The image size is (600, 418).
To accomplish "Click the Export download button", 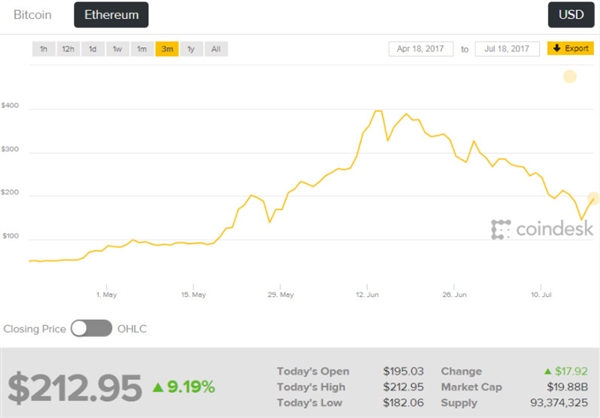I will [571, 48].
